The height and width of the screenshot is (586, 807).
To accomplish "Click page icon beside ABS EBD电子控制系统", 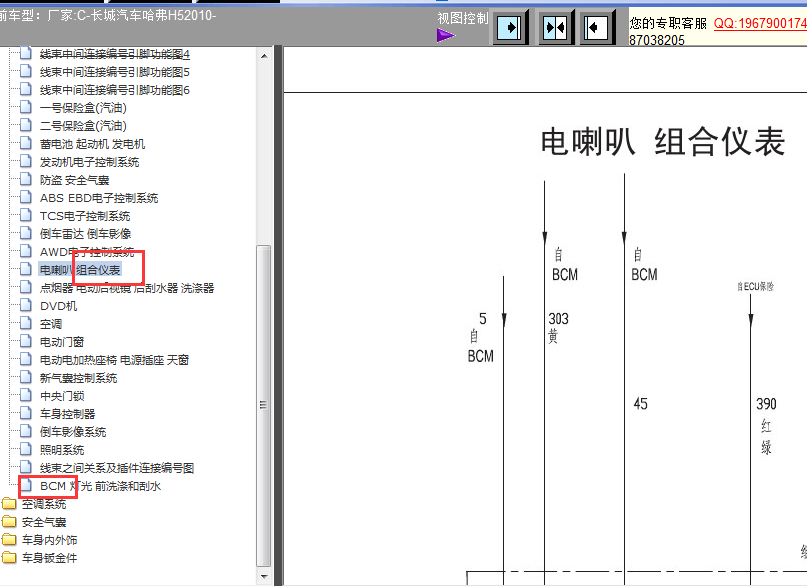I will 26,197.
